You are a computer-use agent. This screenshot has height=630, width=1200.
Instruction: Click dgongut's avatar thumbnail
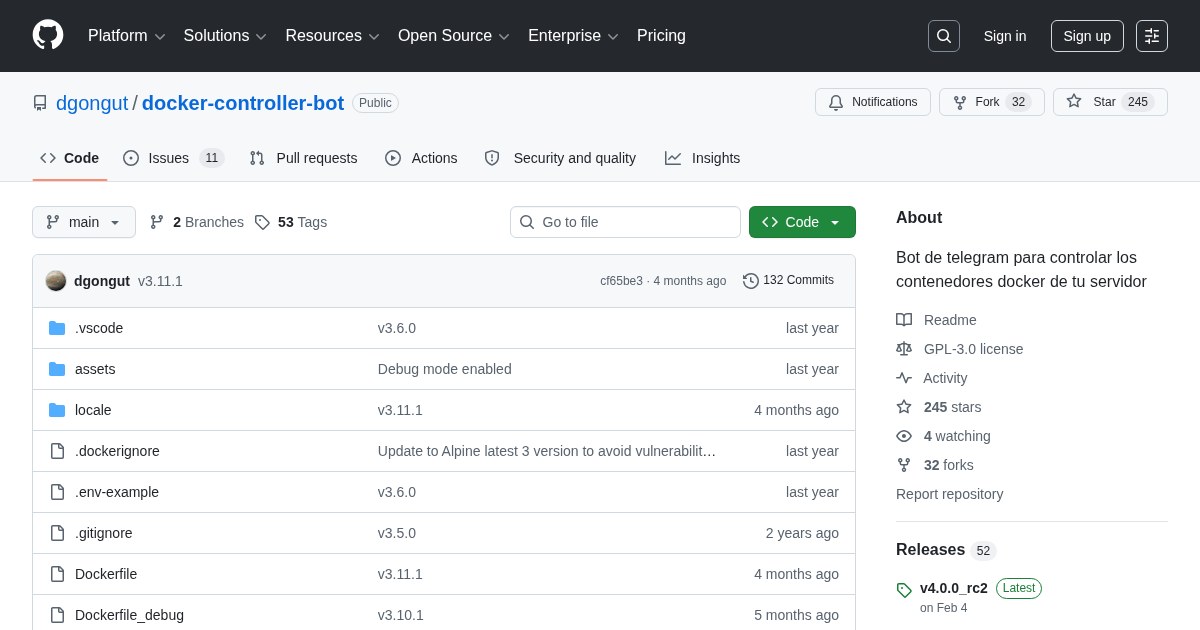pyautogui.click(x=56, y=281)
